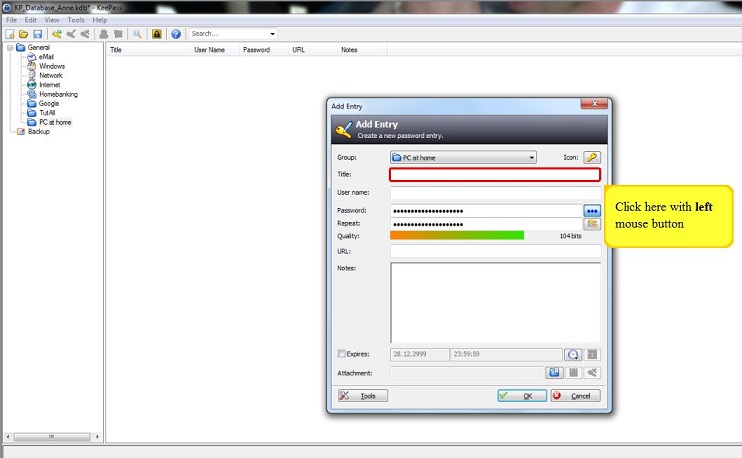Screen dimensions: 742x458
Task: Open the expiry date preset clock icon
Action: pos(573,354)
